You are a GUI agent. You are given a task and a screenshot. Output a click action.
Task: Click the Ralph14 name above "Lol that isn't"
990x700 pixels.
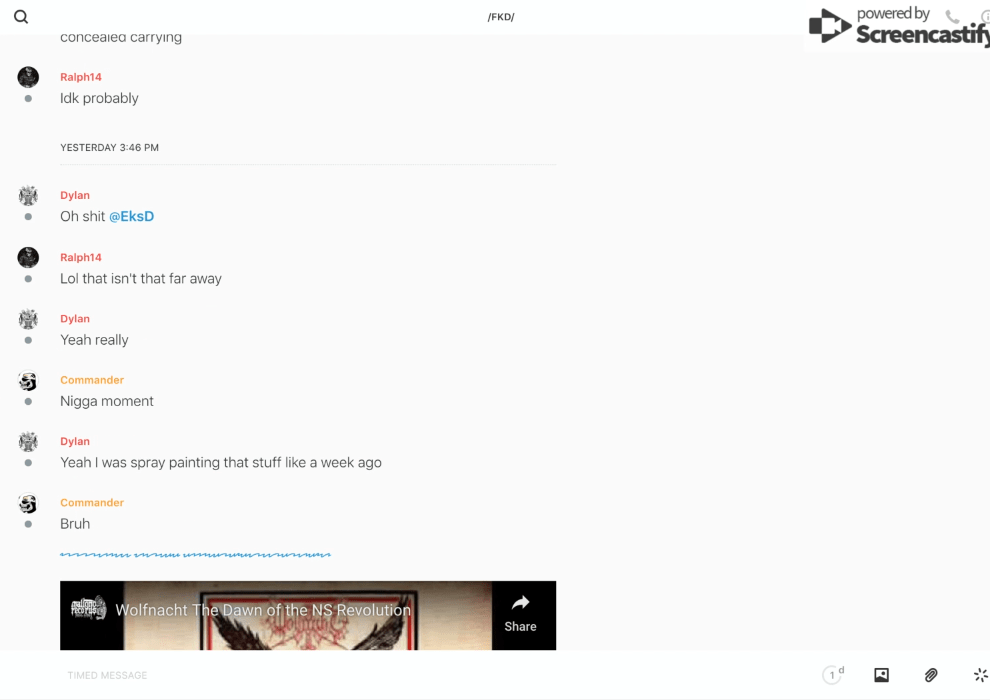coord(81,257)
